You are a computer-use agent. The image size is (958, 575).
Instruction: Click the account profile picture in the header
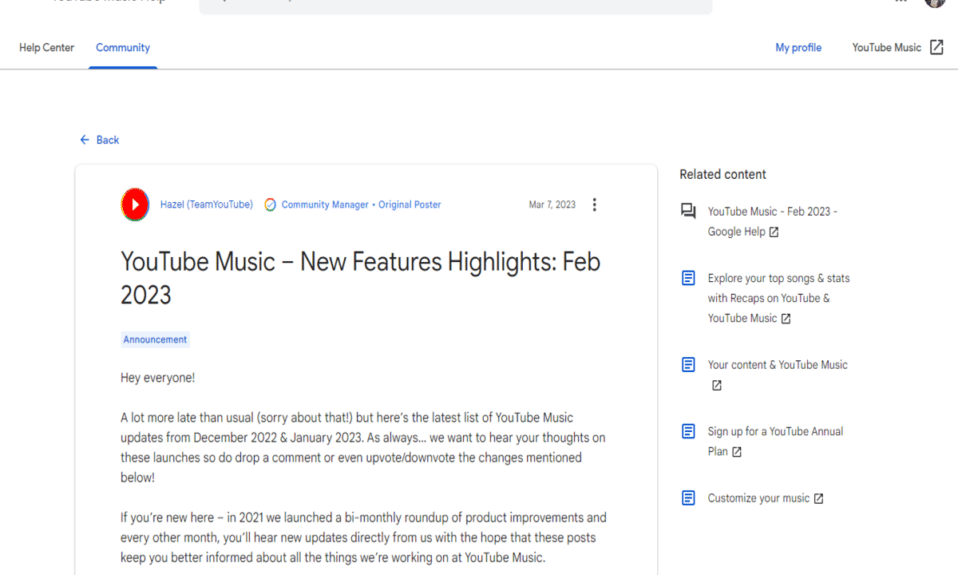[935, 3]
